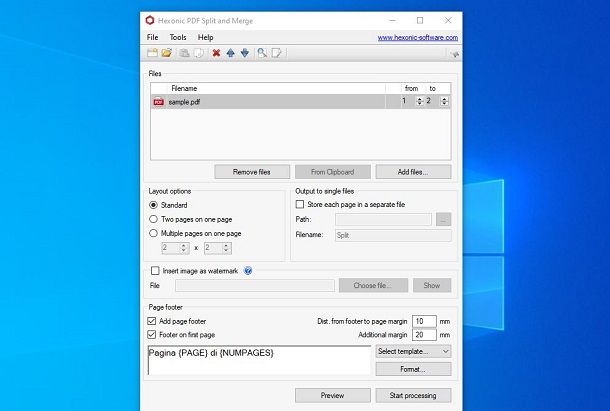The height and width of the screenshot is (411, 610).
Task: Click the pin icon at toolbar end
Action: tap(455, 54)
